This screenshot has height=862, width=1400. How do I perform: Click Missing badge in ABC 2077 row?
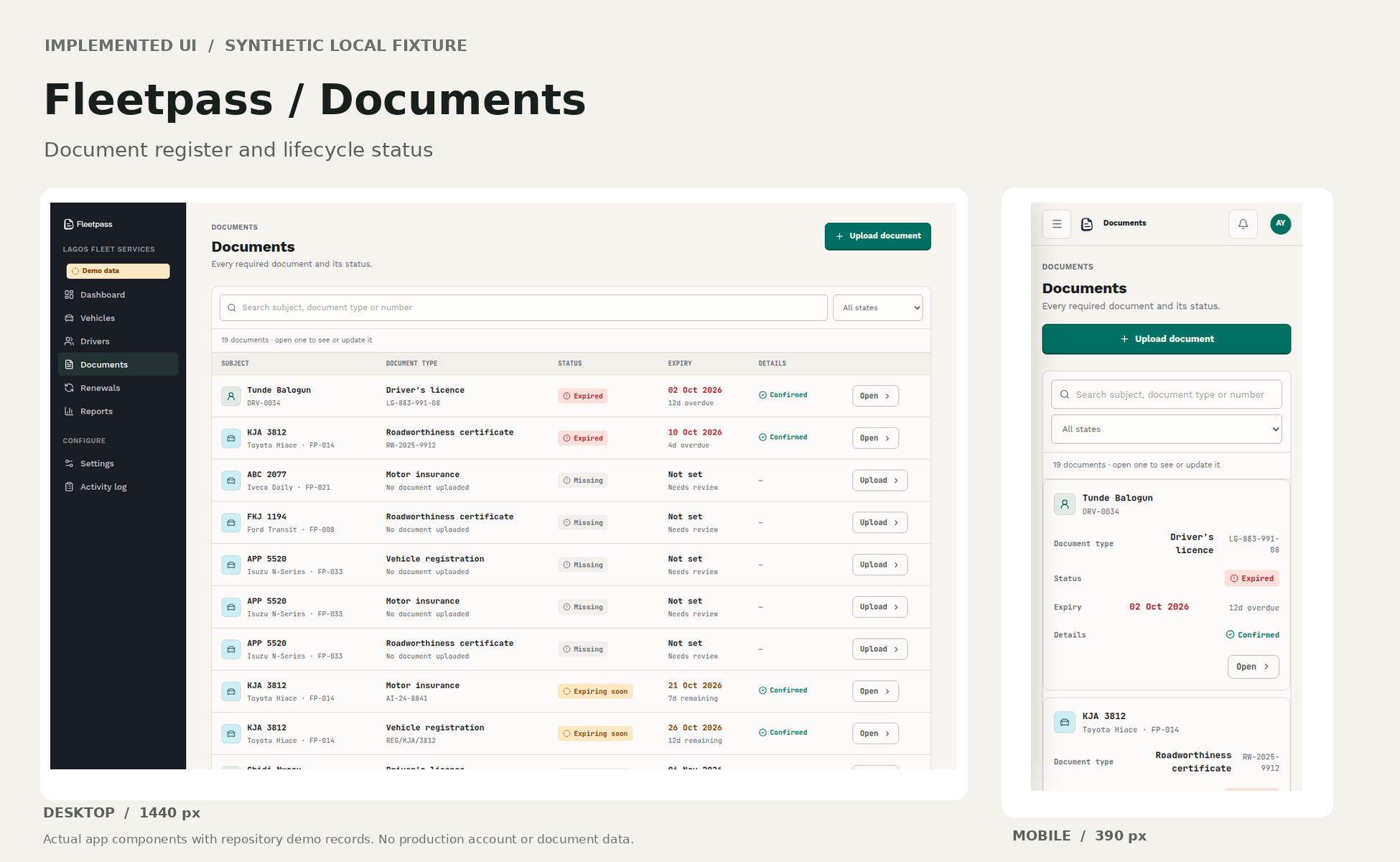tap(583, 481)
